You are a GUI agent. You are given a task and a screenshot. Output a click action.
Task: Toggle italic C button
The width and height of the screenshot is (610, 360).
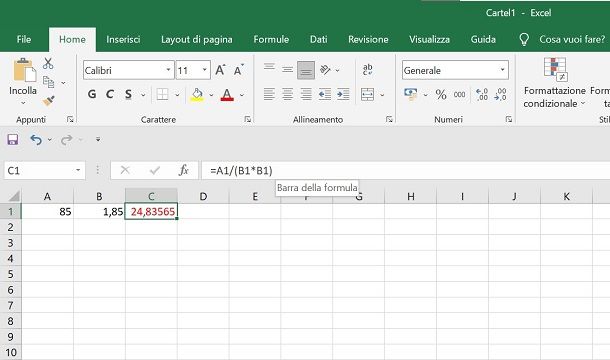pyautogui.click(x=110, y=94)
